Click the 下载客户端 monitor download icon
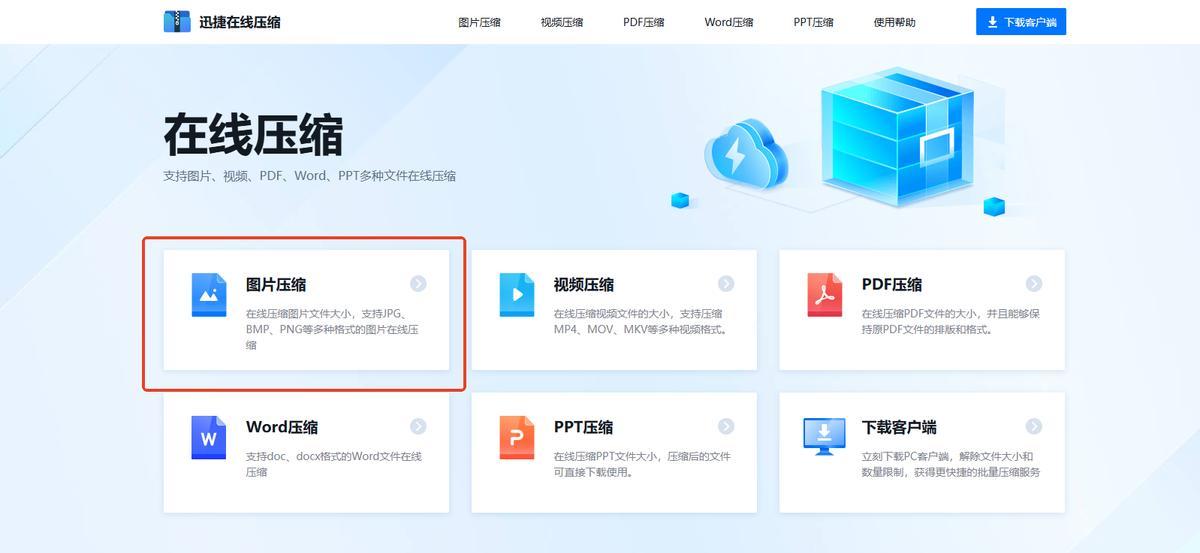The height and width of the screenshot is (553, 1200). click(825, 436)
